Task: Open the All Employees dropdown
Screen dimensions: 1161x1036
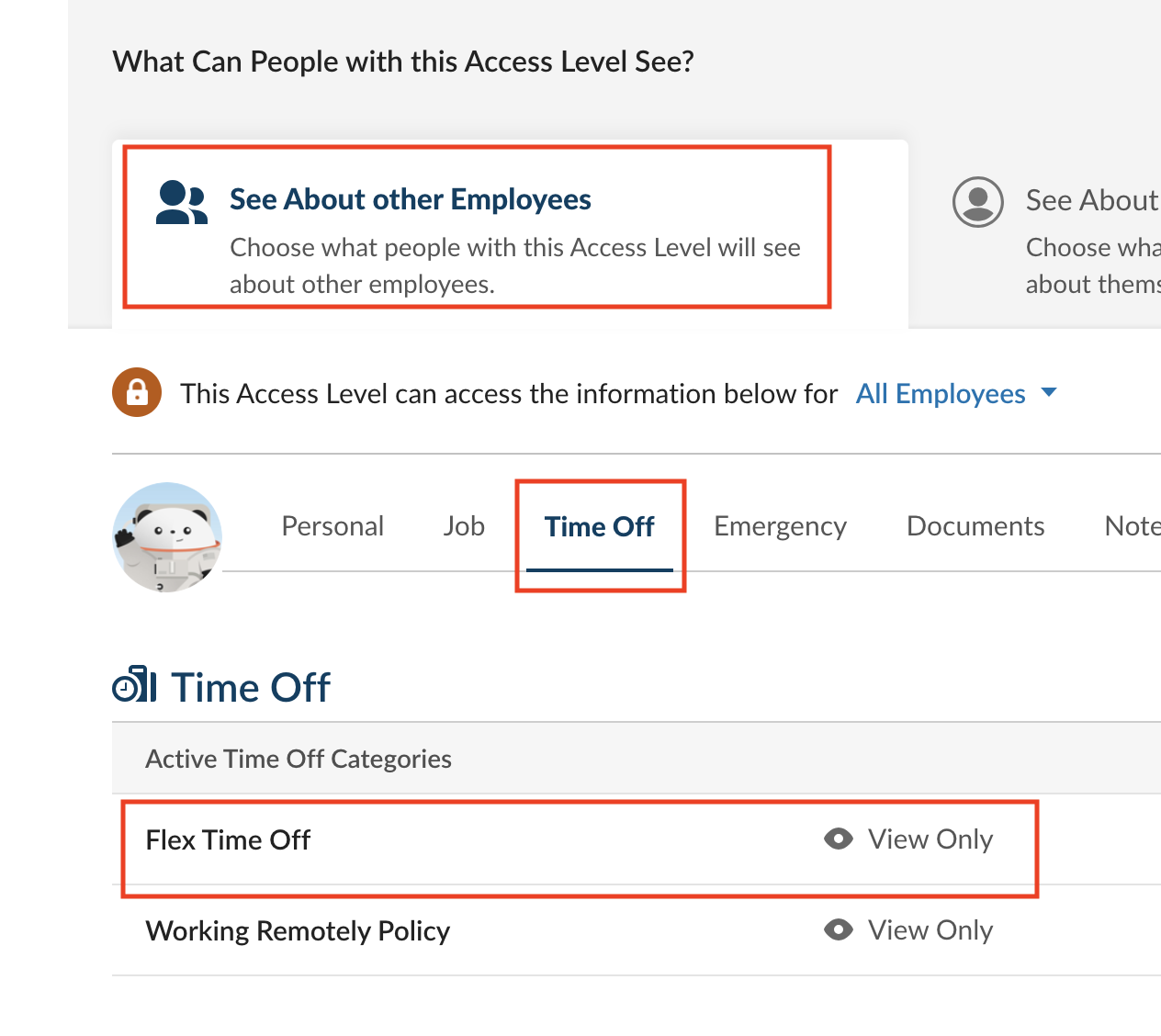Action: (x=941, y=394)
